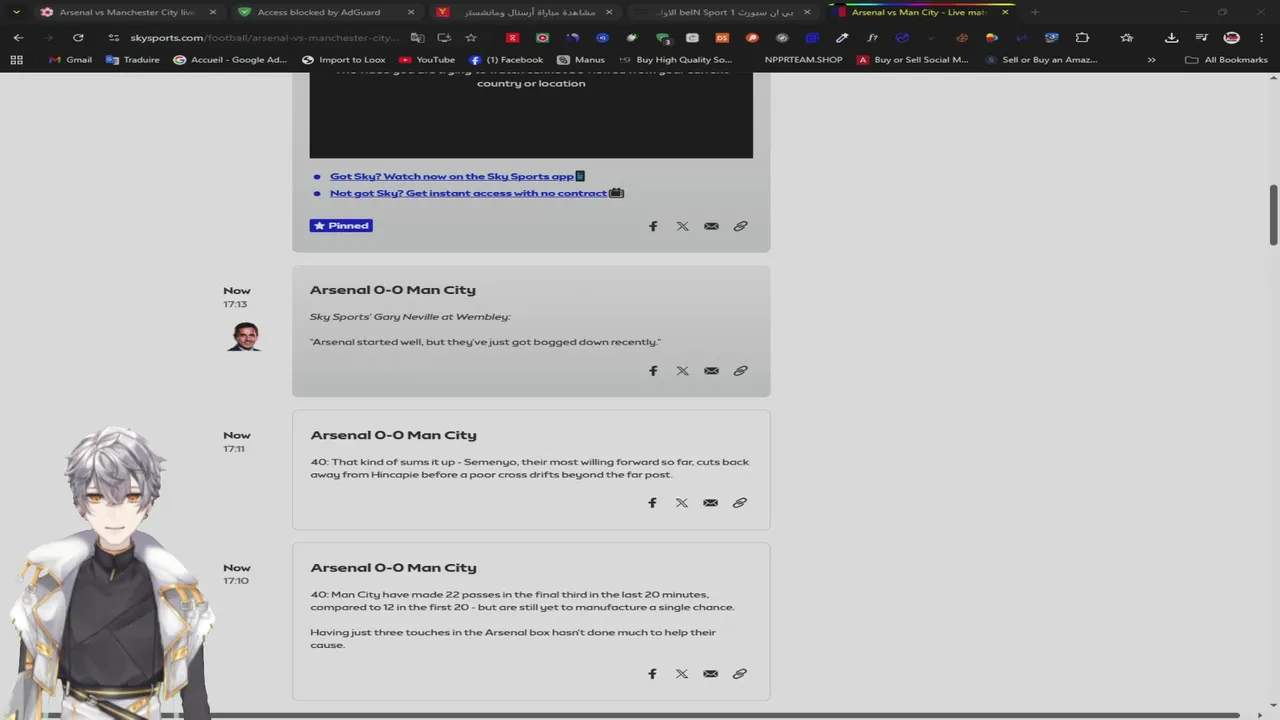
Task: Open the NPPRTEAM.SHOP bookmark
Action: tap(803, 60)
